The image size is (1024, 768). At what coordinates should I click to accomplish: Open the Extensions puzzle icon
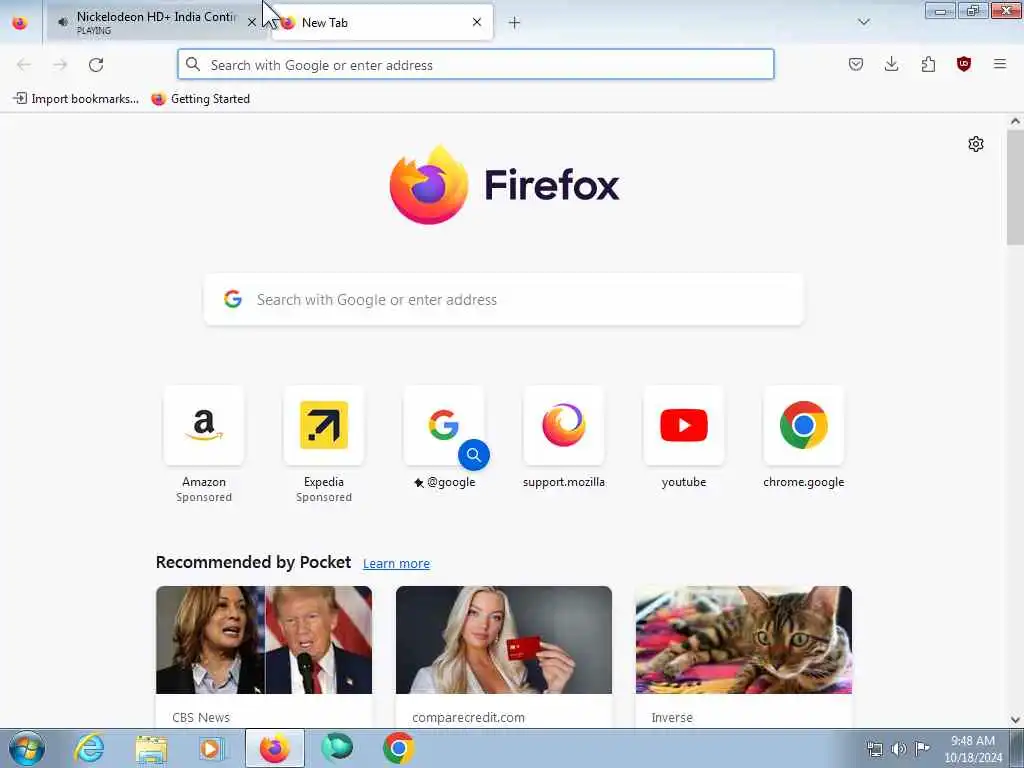click(928, 64)
